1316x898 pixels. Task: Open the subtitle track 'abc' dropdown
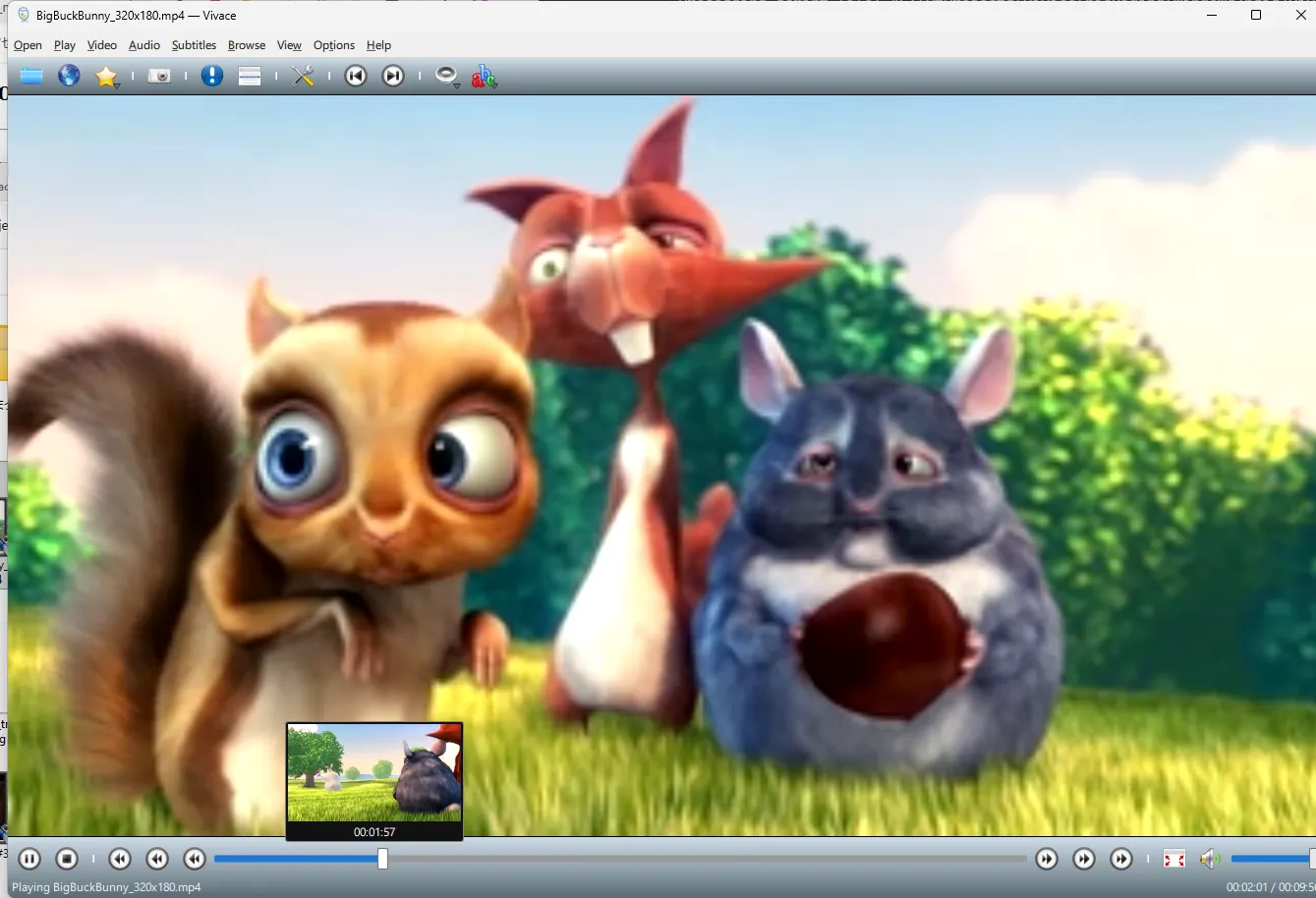tap(485, 77)
